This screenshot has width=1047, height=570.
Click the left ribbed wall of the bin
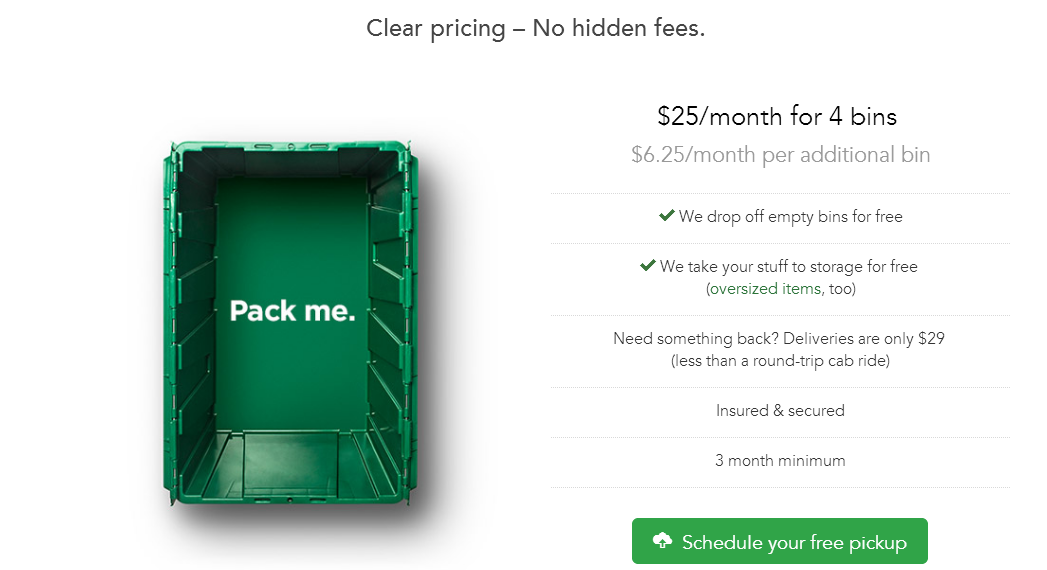tap(193, 320)
